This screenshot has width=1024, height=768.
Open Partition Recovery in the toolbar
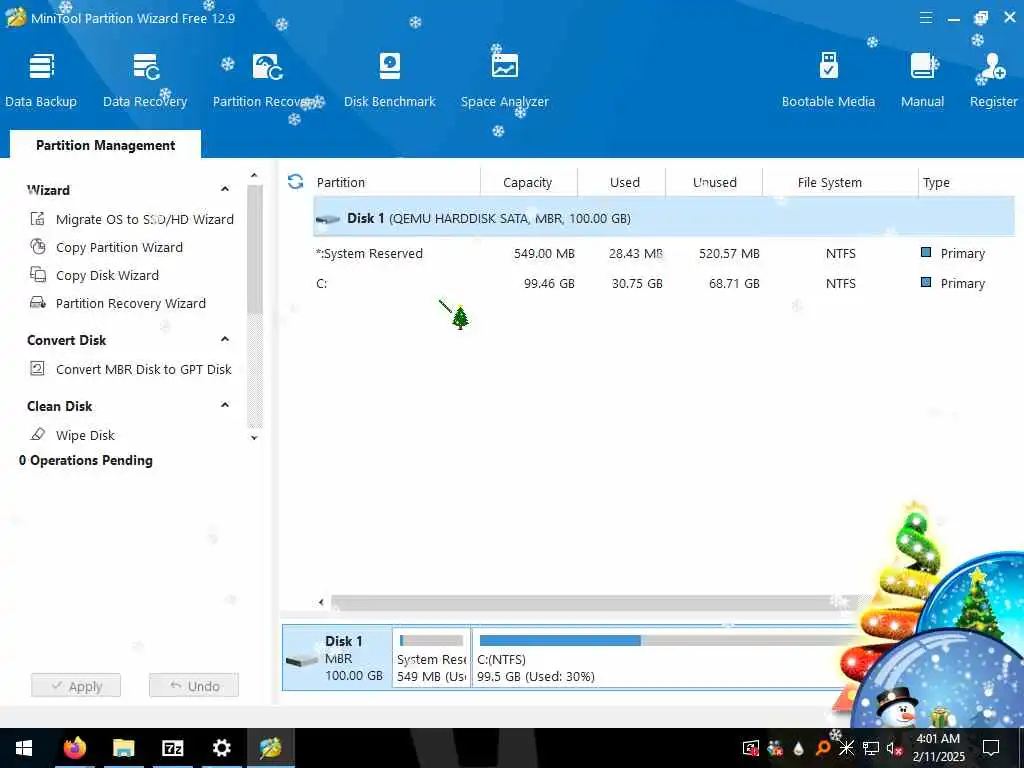coord(266,80)
